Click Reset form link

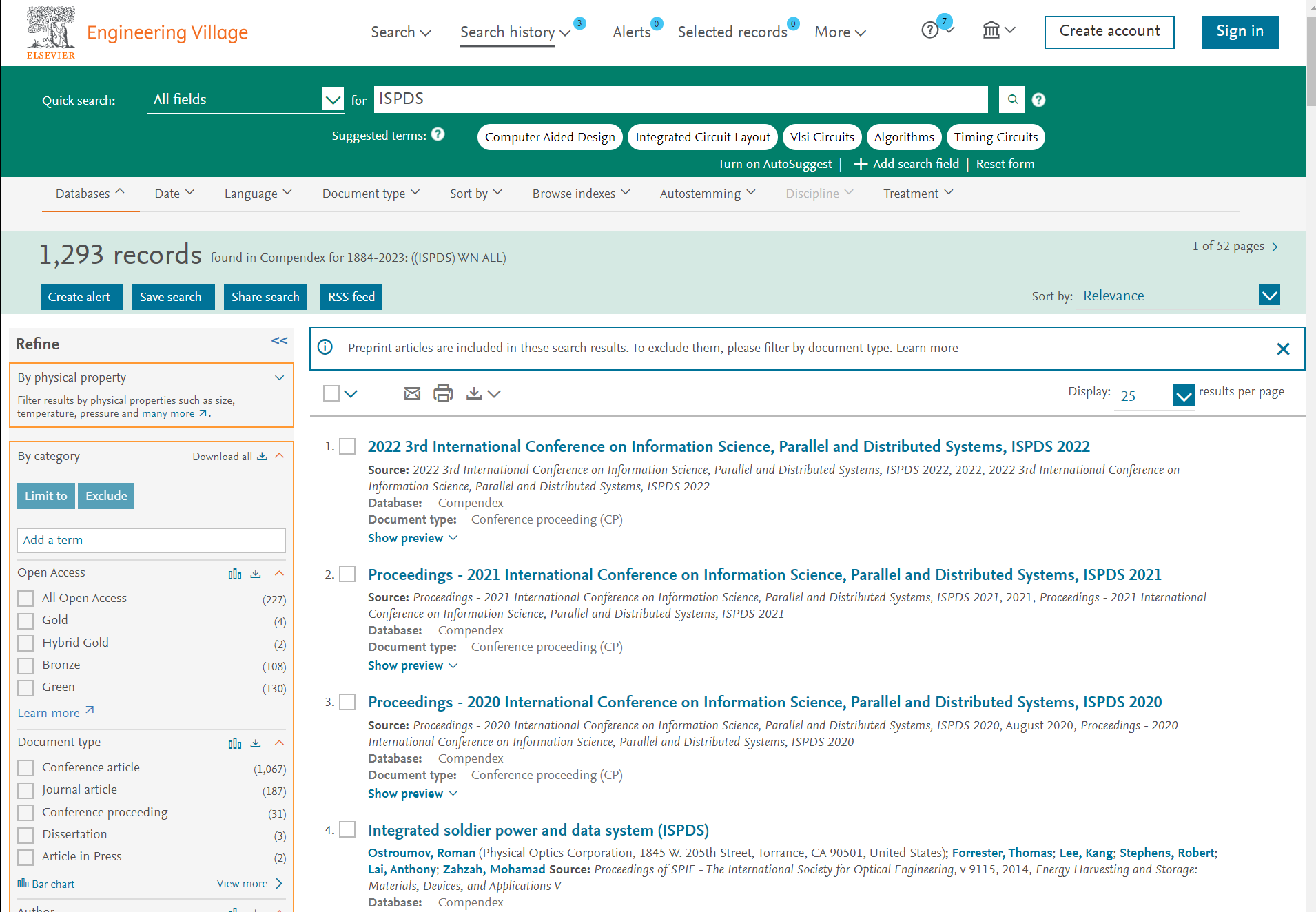[1005, 164]
